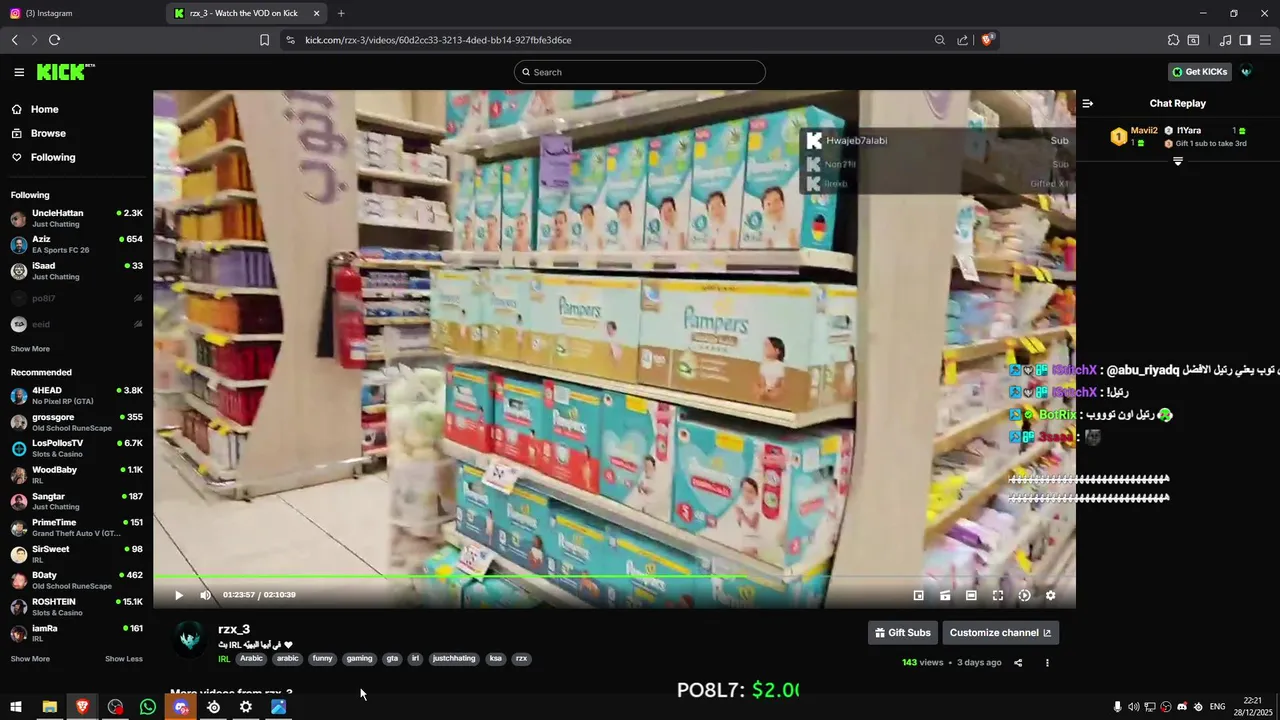Image resolution: width=1280 pixels, height=720 pixels.
Task: Reload the page with the refresh icon
Action: (54, 40)
